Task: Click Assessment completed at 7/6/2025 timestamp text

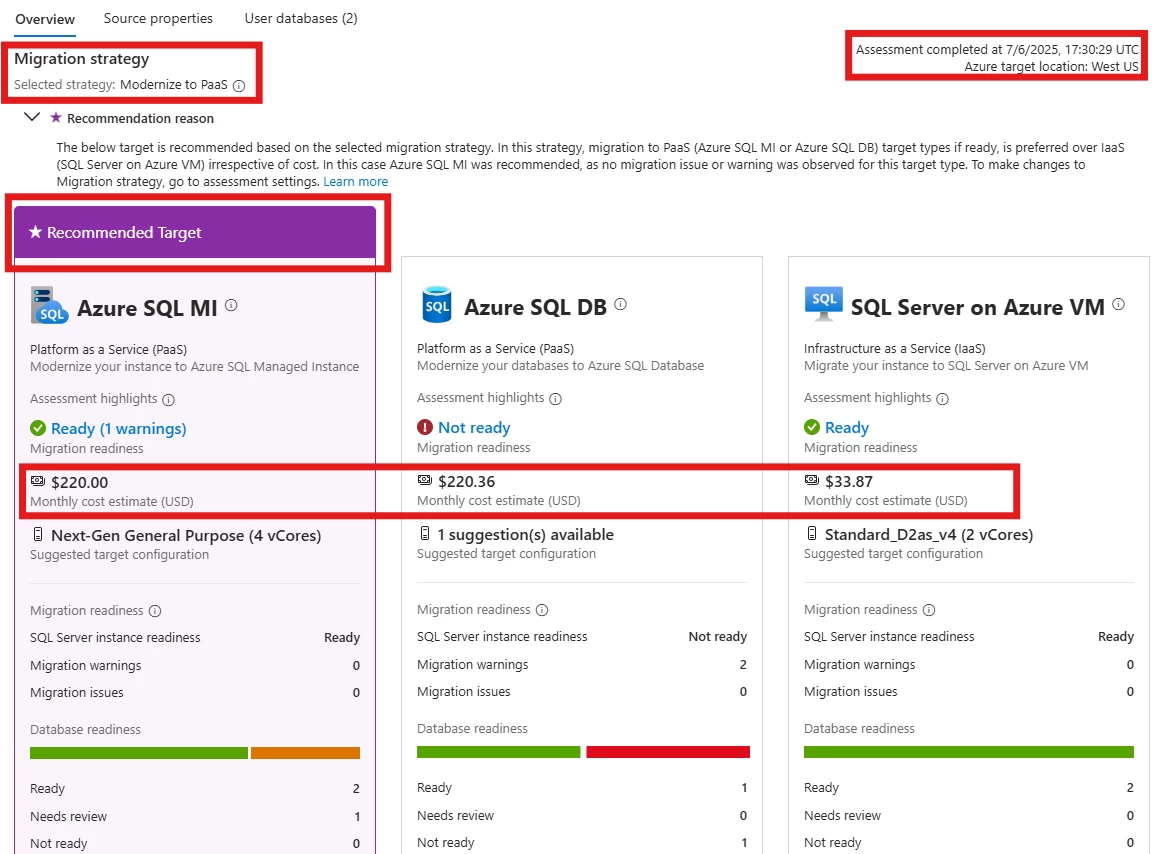Action: (x=997, y=50)
